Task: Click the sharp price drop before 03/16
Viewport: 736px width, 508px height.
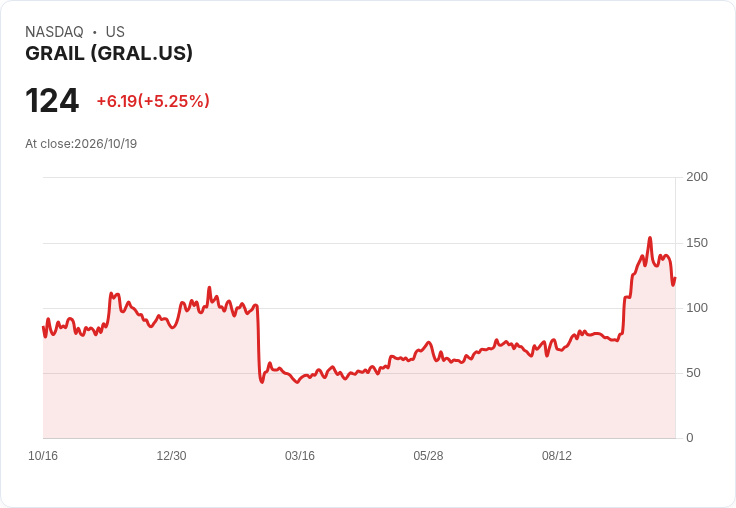Action: pyautogui.click(x=259, y=343)
